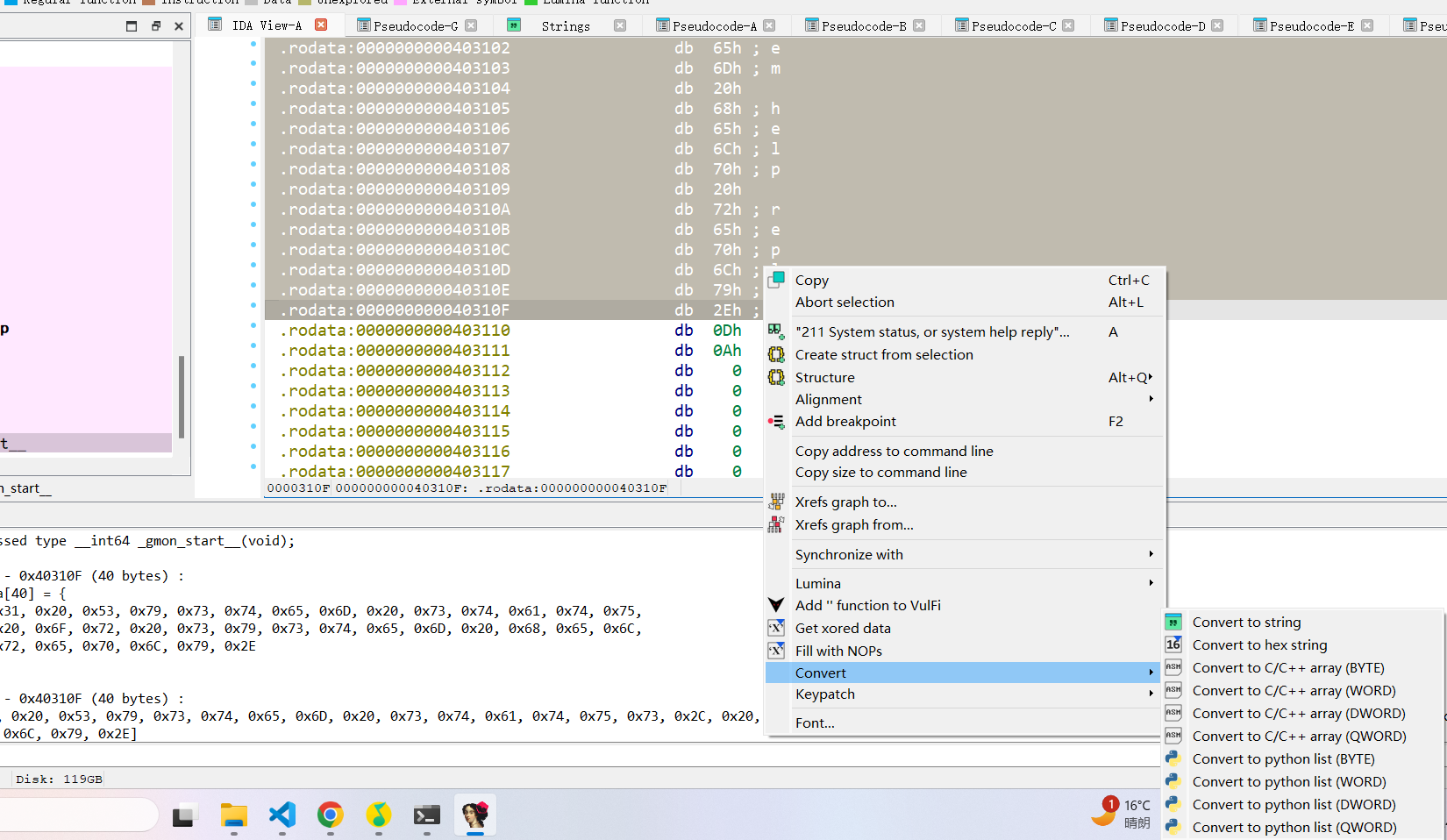Viewport: 1447px width, 840px height.
Task: Choose Convert to C/C++ array (QWORD)
Action: [1302, 736]
